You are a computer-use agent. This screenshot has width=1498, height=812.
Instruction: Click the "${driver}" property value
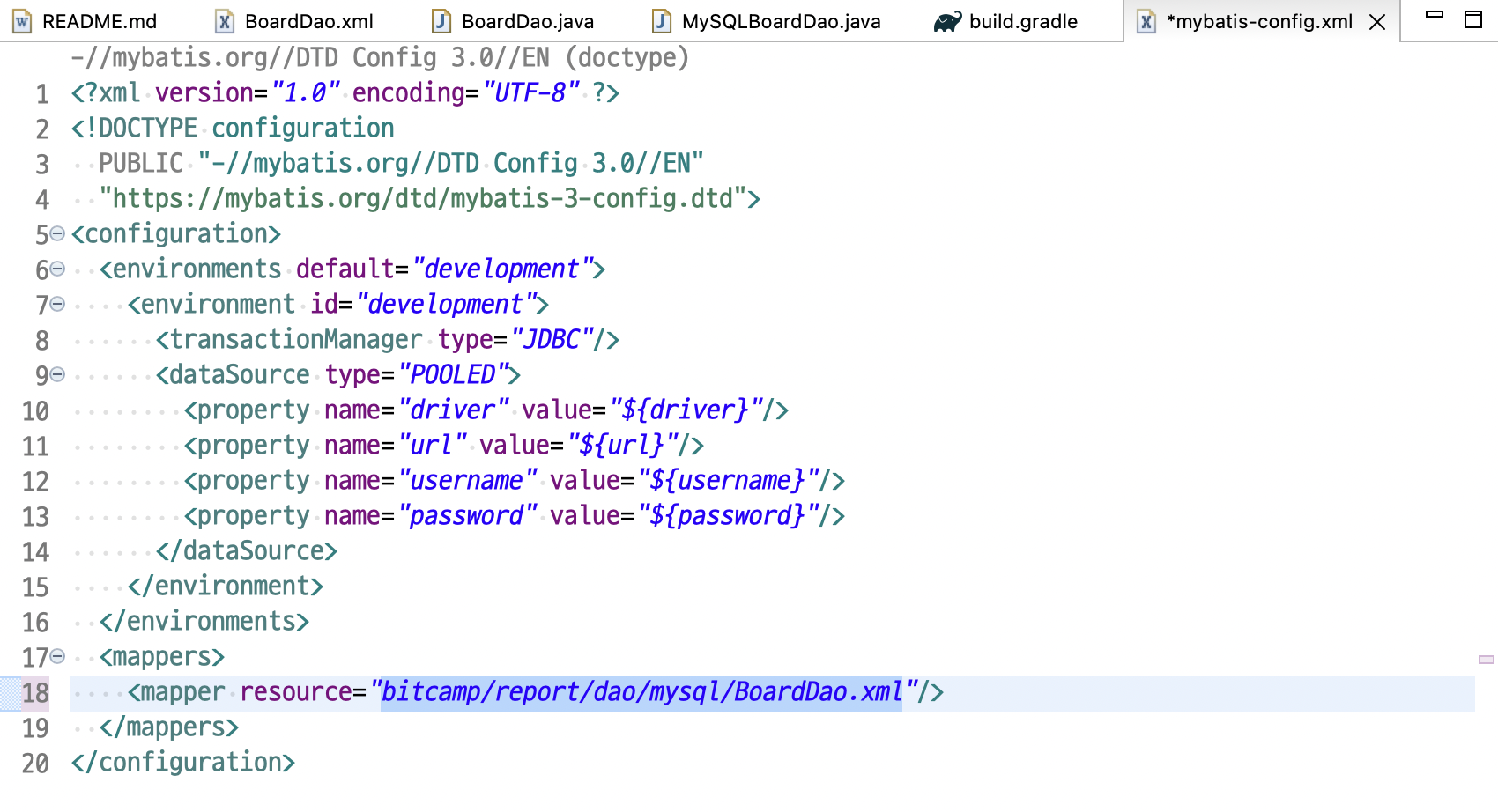tap(686, 410)
